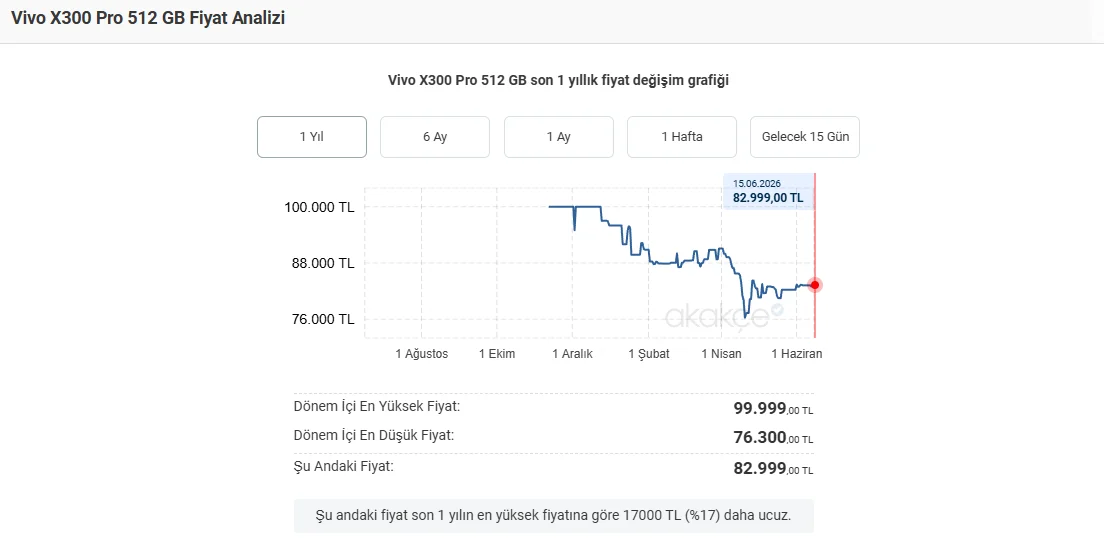Viewport: 1104px width, 538px height.
Task: Click the 76.000 TL axis label
Action: [322, 319]
